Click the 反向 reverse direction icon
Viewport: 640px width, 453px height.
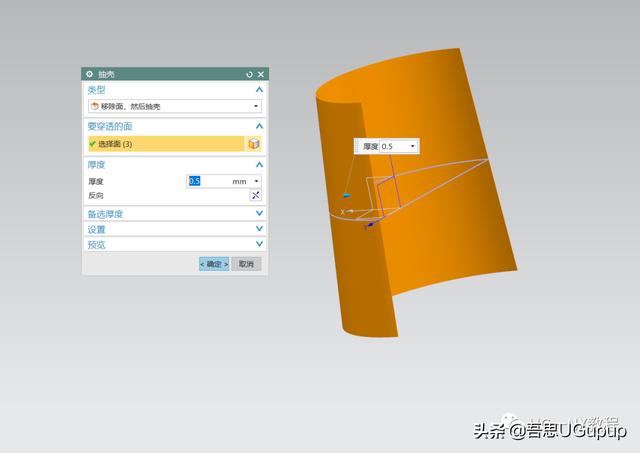click(x=256, y=195)
